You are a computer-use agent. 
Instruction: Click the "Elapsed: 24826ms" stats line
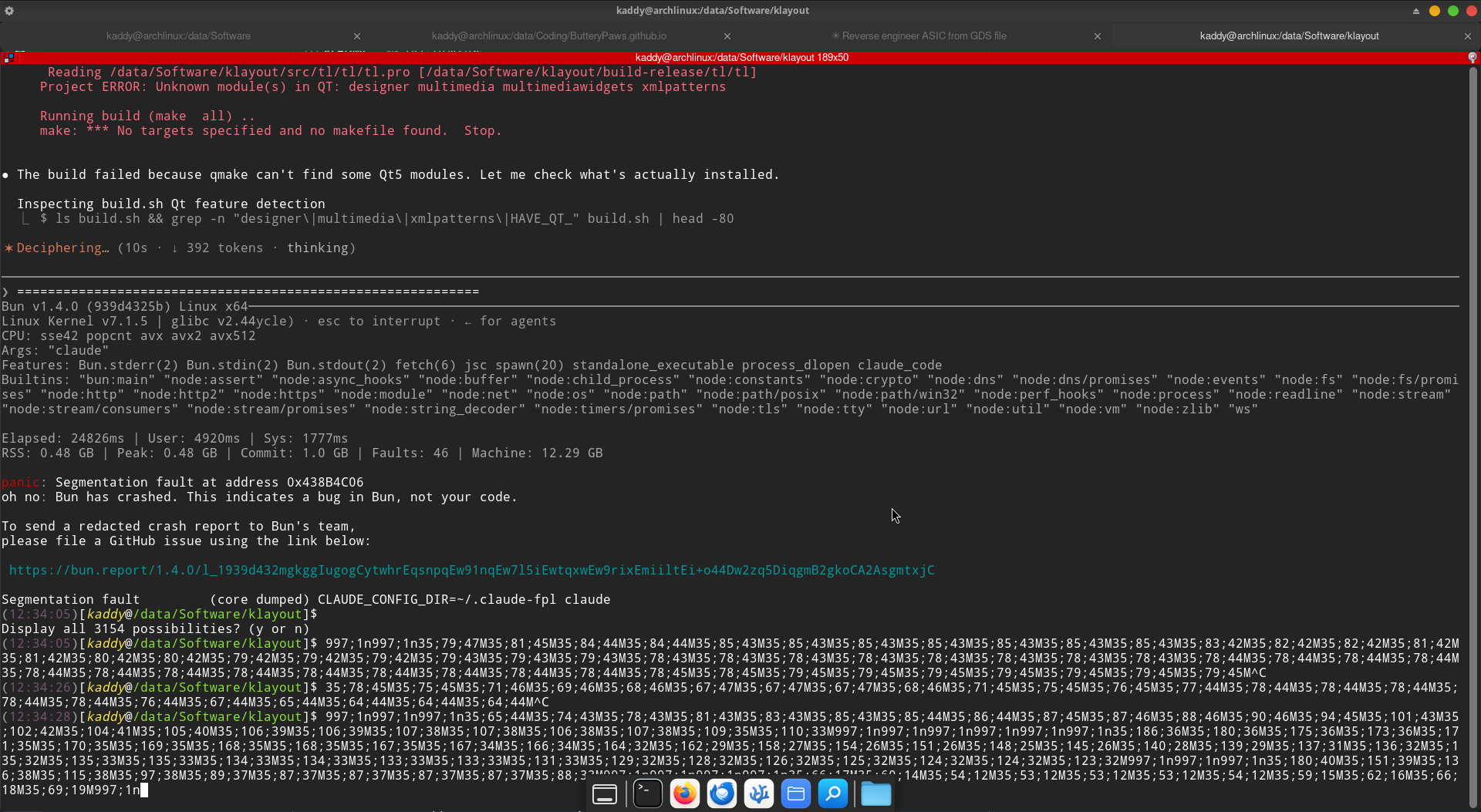click(x=174, y=439)
